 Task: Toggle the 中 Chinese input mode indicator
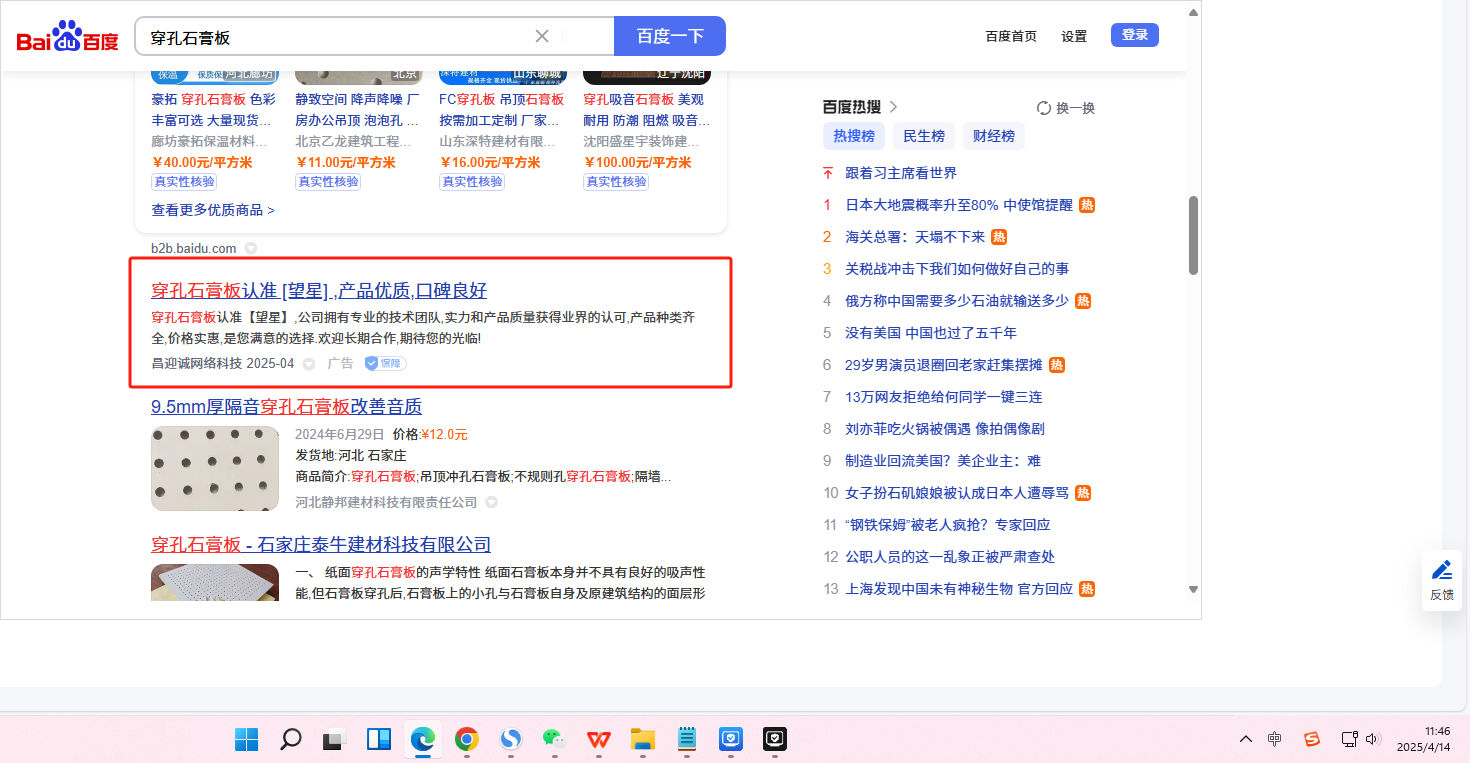[x=1275, y=739]
